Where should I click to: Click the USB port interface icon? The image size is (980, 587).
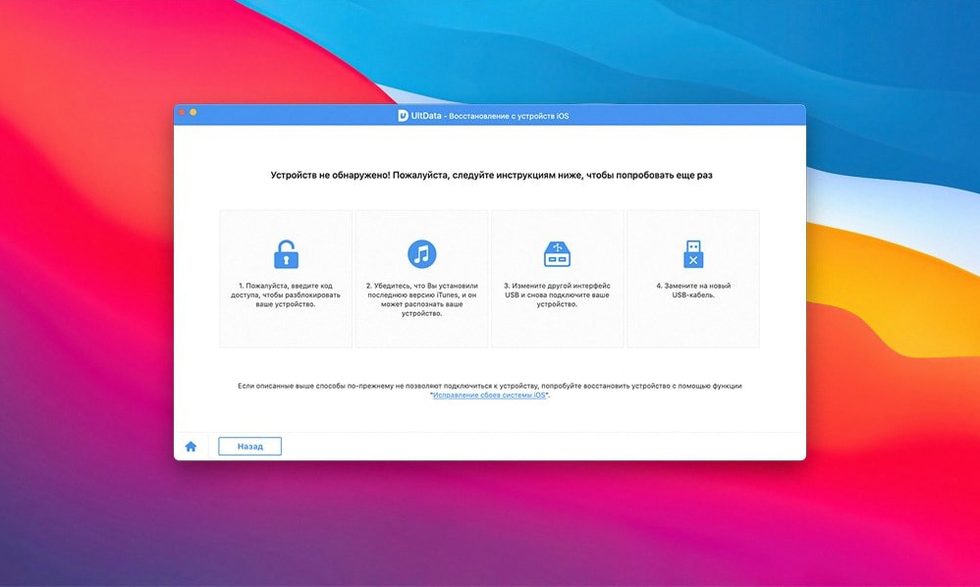[x=557, y=254]
